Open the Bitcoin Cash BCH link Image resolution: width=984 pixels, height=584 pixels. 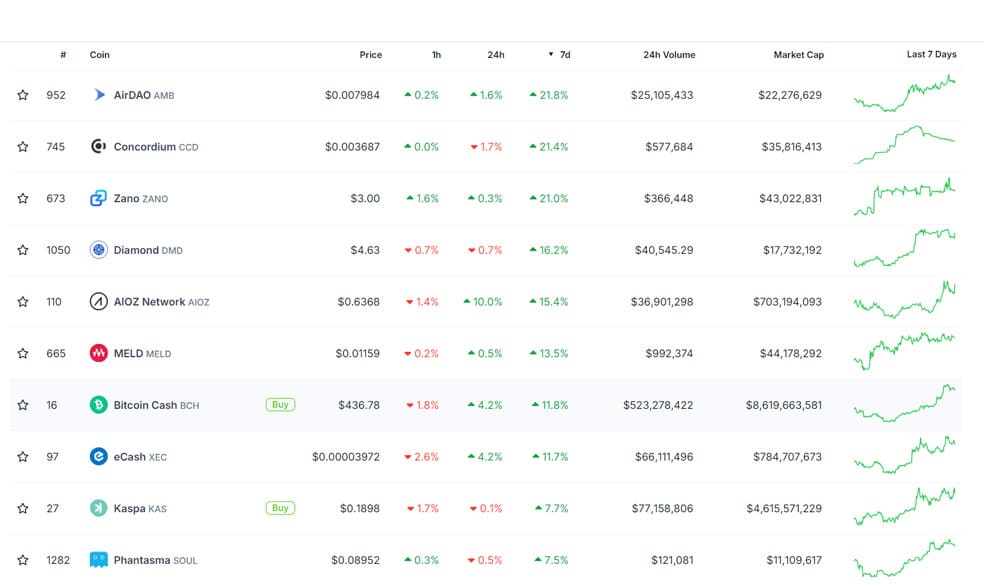point(156,405)
